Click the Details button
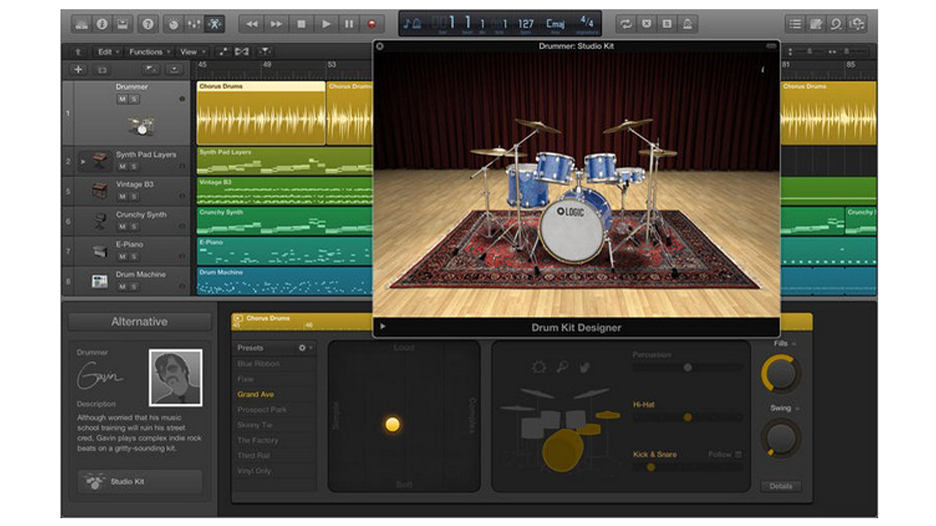This screenshot has width=936, height=526. point(779,486)
